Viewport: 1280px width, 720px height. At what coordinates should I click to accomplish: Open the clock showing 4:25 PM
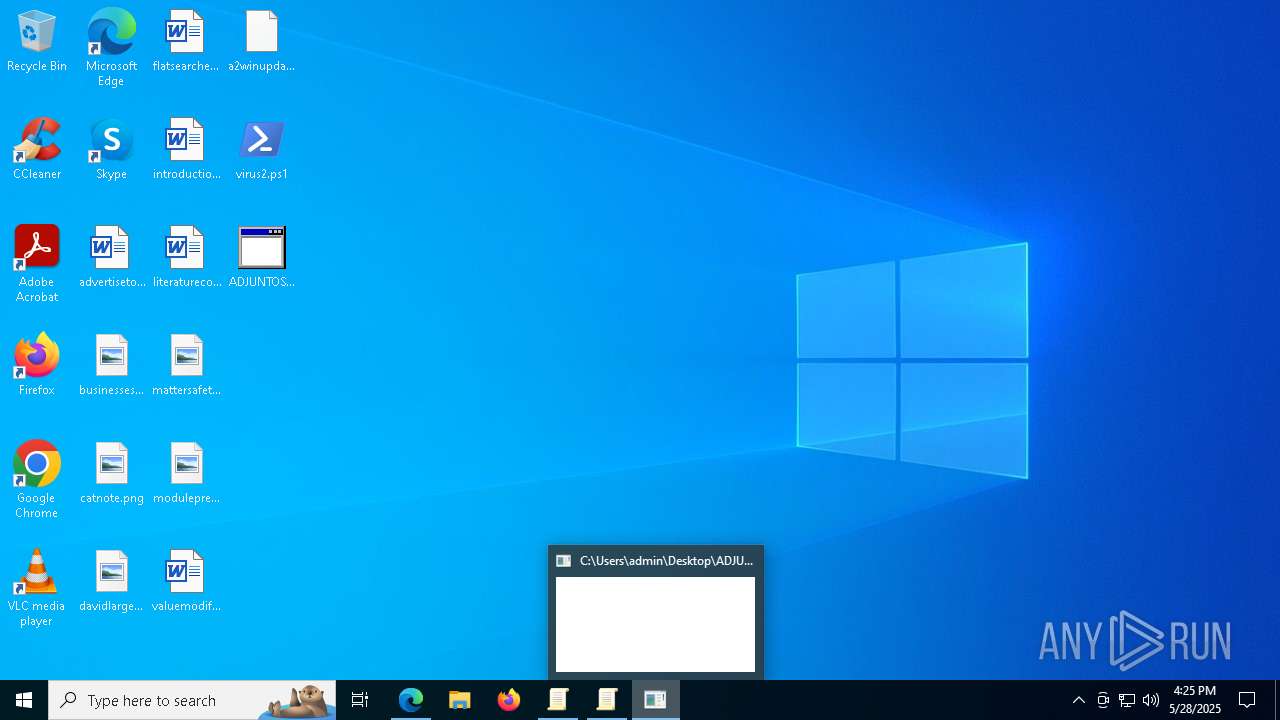1195,700
